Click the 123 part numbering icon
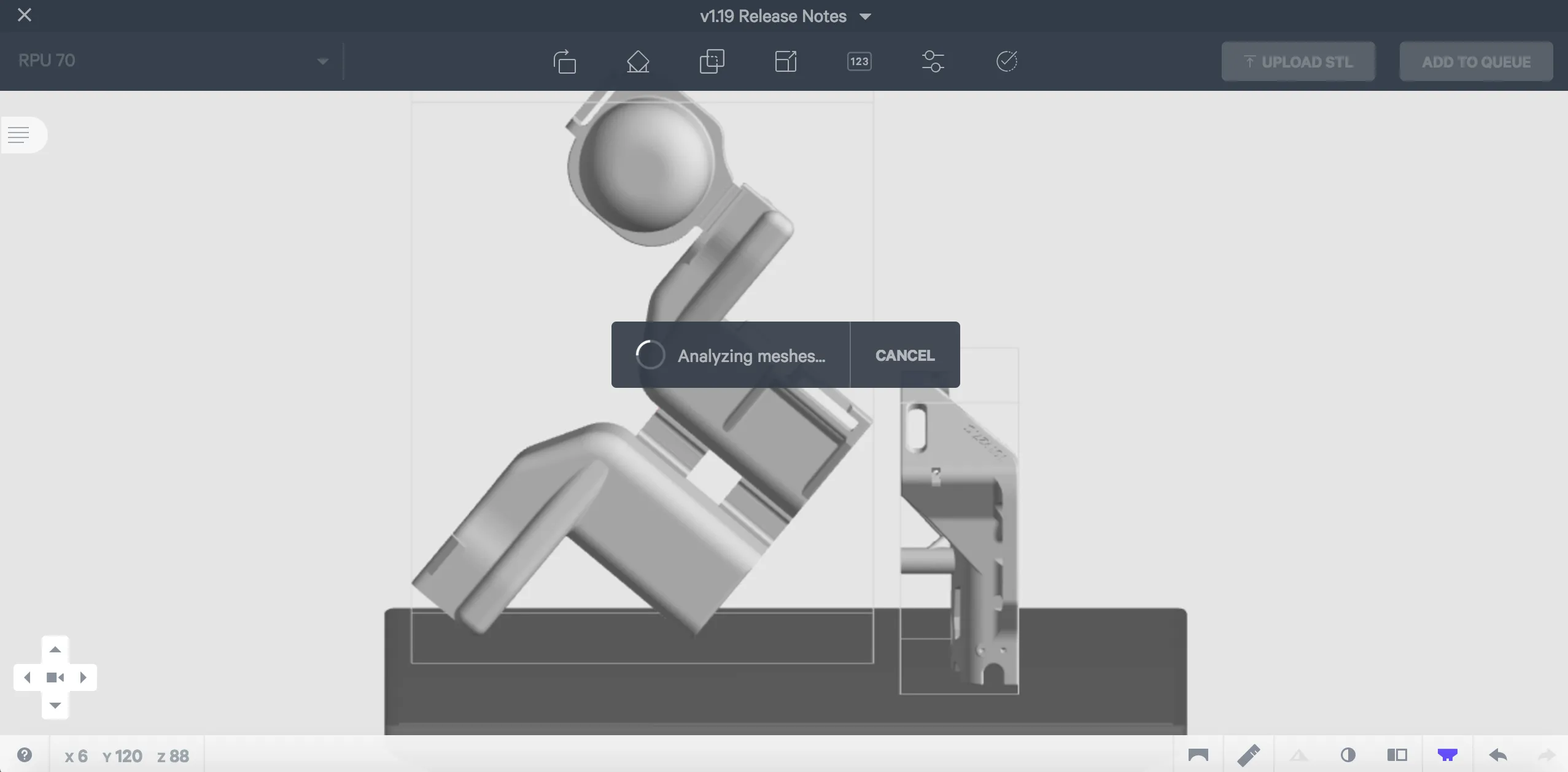This screenshot has height=772, width=1568. [x=860, y=61]
